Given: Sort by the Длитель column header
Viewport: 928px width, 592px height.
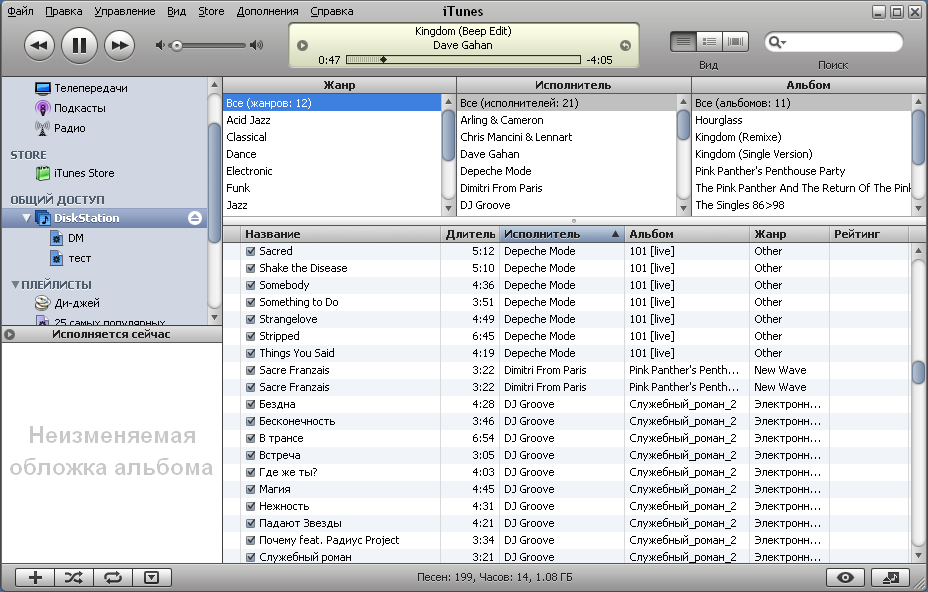Looking at the screenshot, I should [471, 234].
